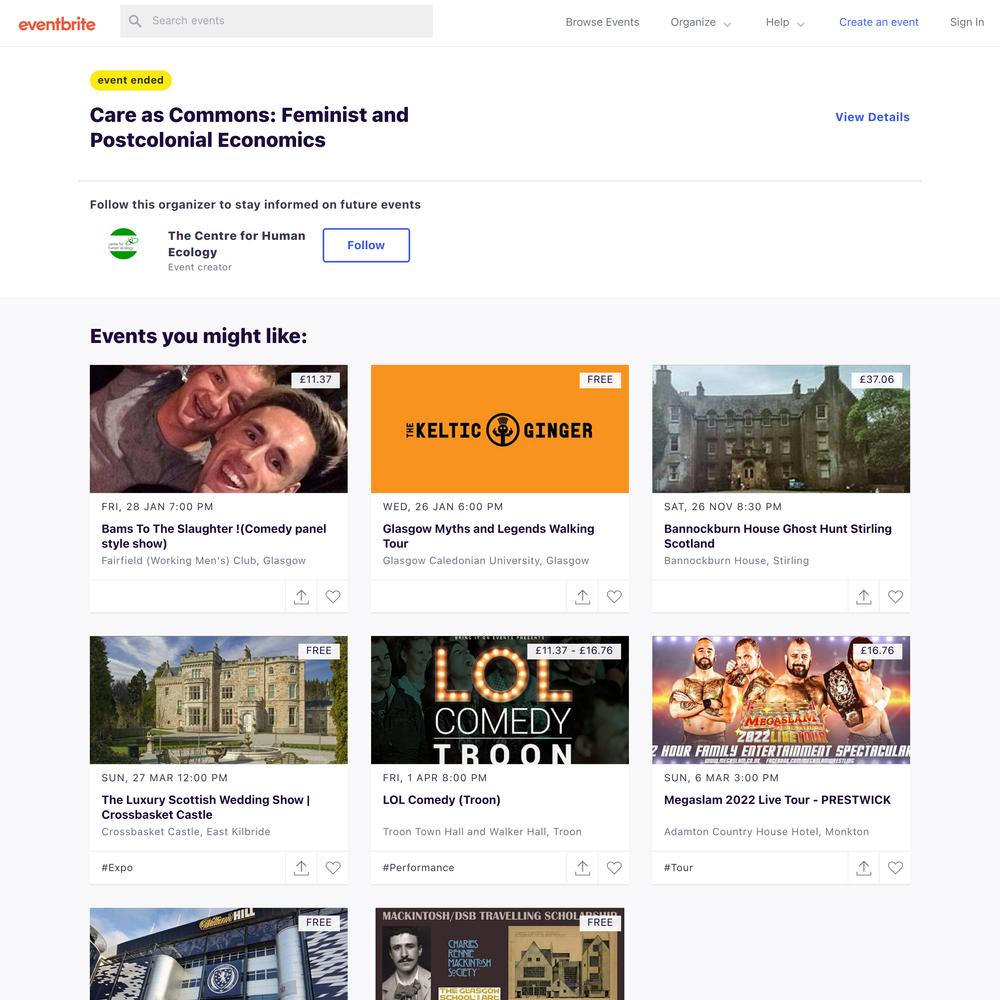This screenshot has height=1000, width=1000.
Task: Open Megaslam 2022 Live Tour - PRESTWICK title
Action: (x=777, y=800)
